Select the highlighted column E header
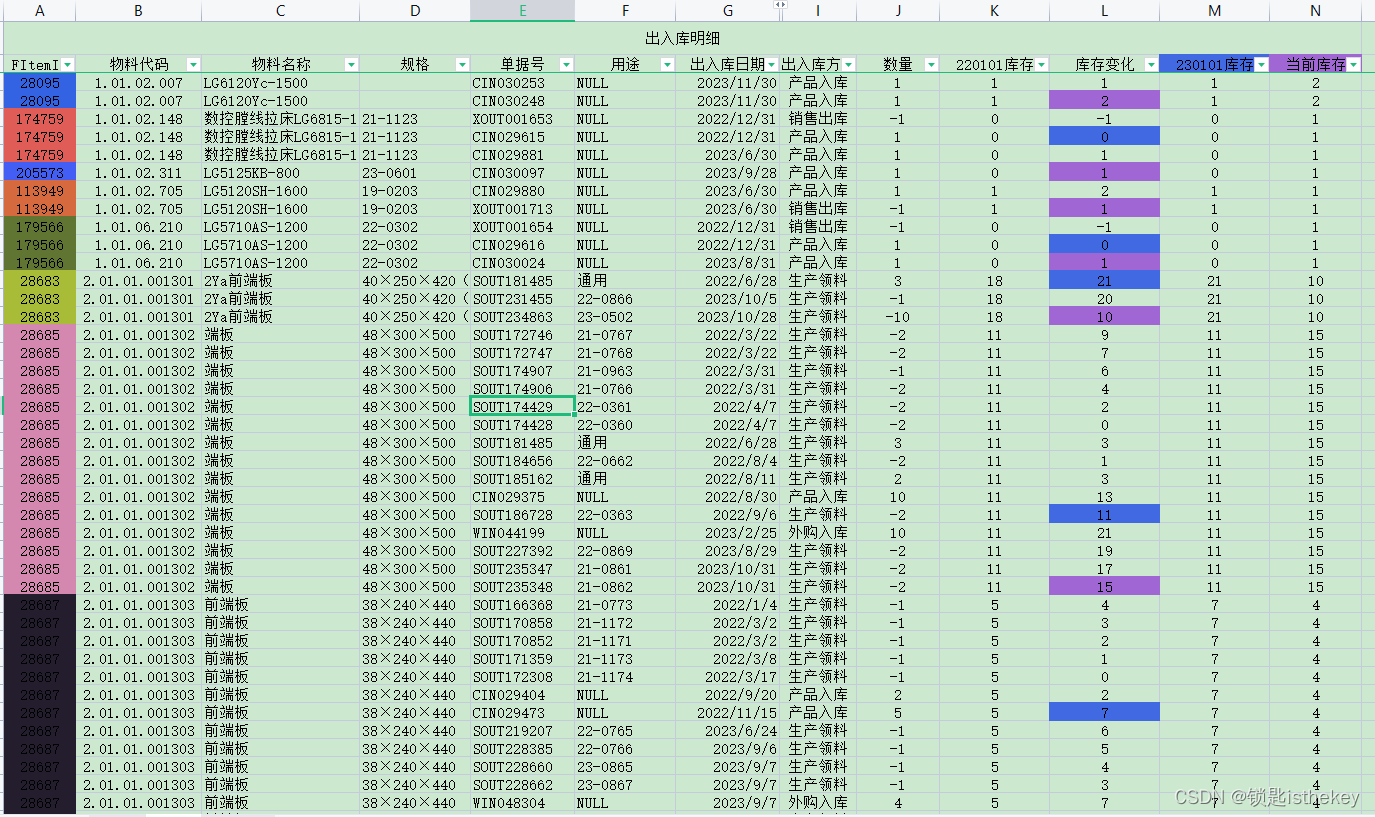 click(x=522, y=11)
